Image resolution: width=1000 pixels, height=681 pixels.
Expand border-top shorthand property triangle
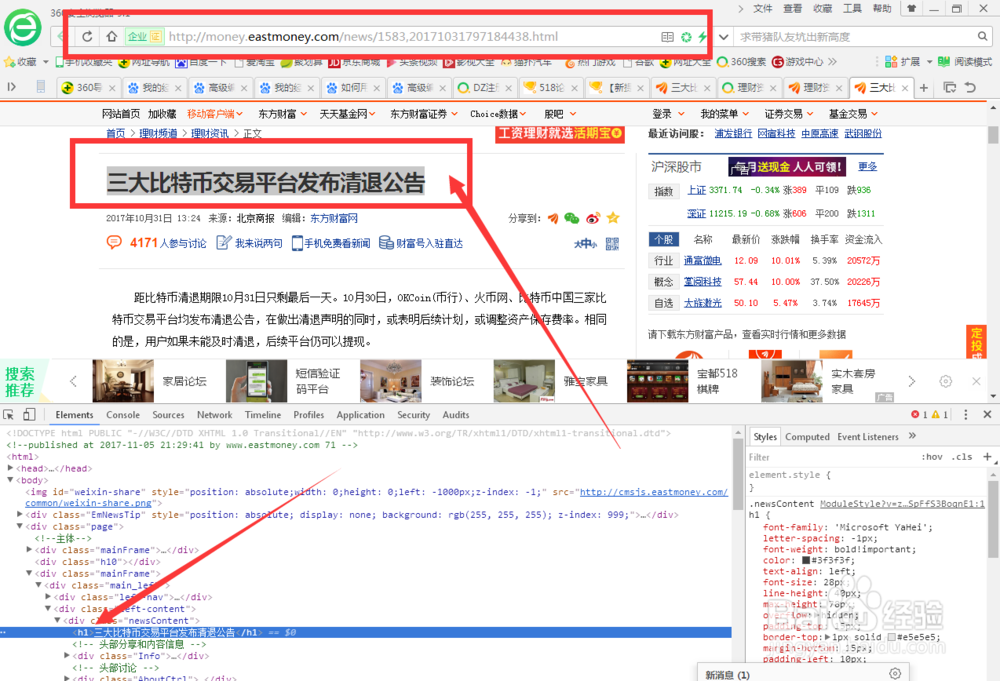coord(828,637)
